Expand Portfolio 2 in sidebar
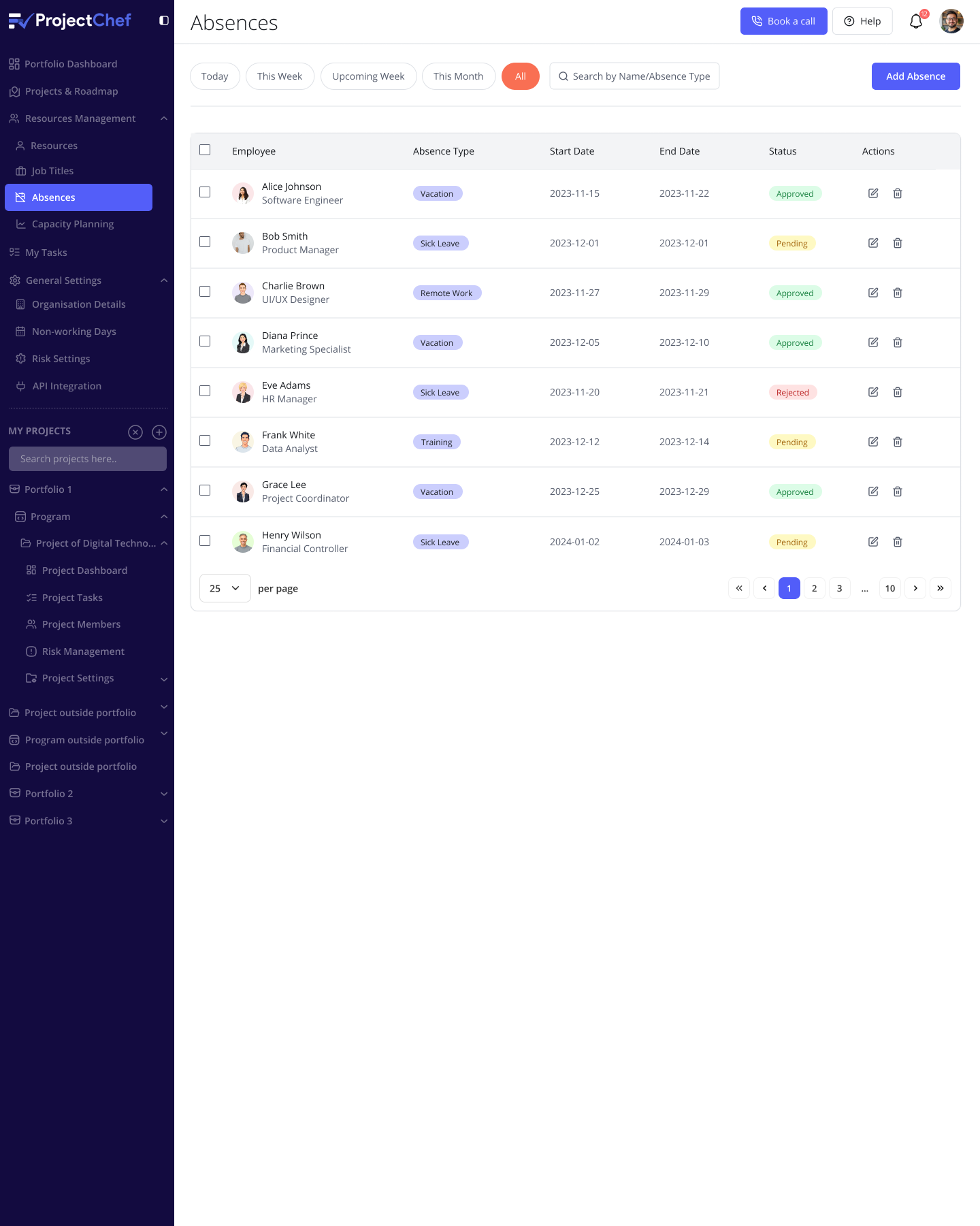This screenshot has height=1226, width=980. (163, 794)
